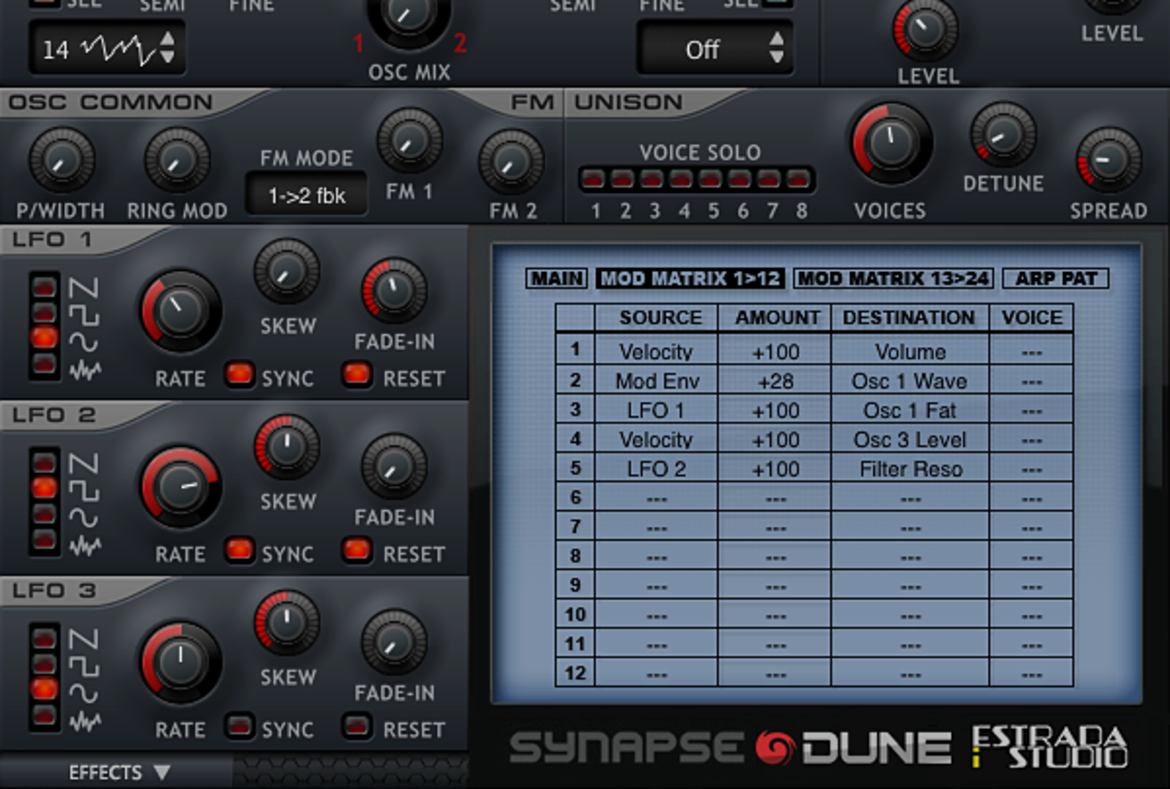Click the FM 1 knob
1170x789 pixels.
click(409, 141)
